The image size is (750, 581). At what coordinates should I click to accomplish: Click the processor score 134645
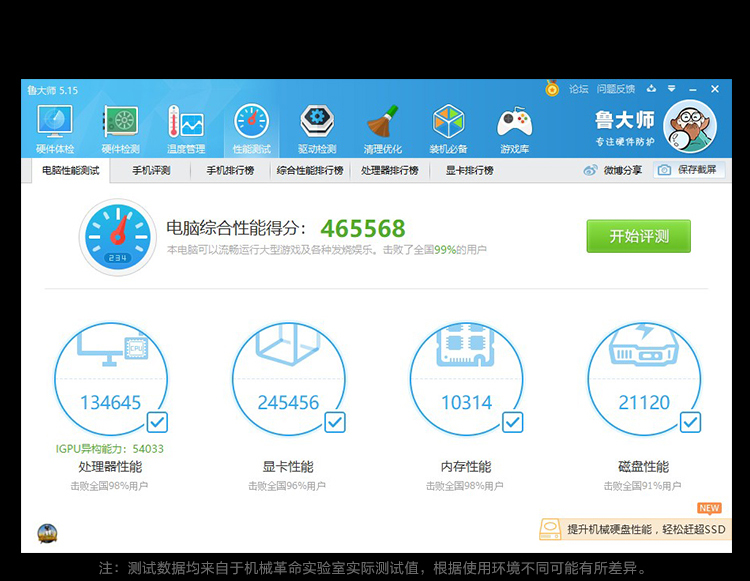point(110,403)
